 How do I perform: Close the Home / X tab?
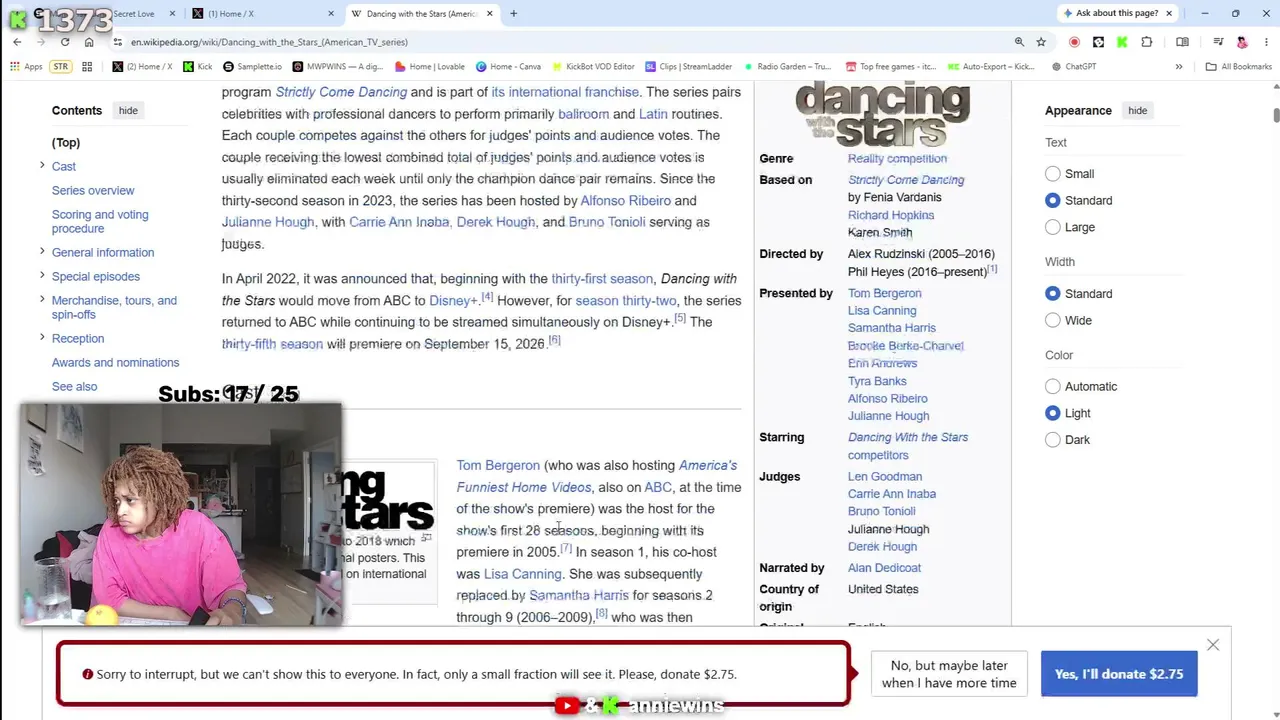pos(331,14)
